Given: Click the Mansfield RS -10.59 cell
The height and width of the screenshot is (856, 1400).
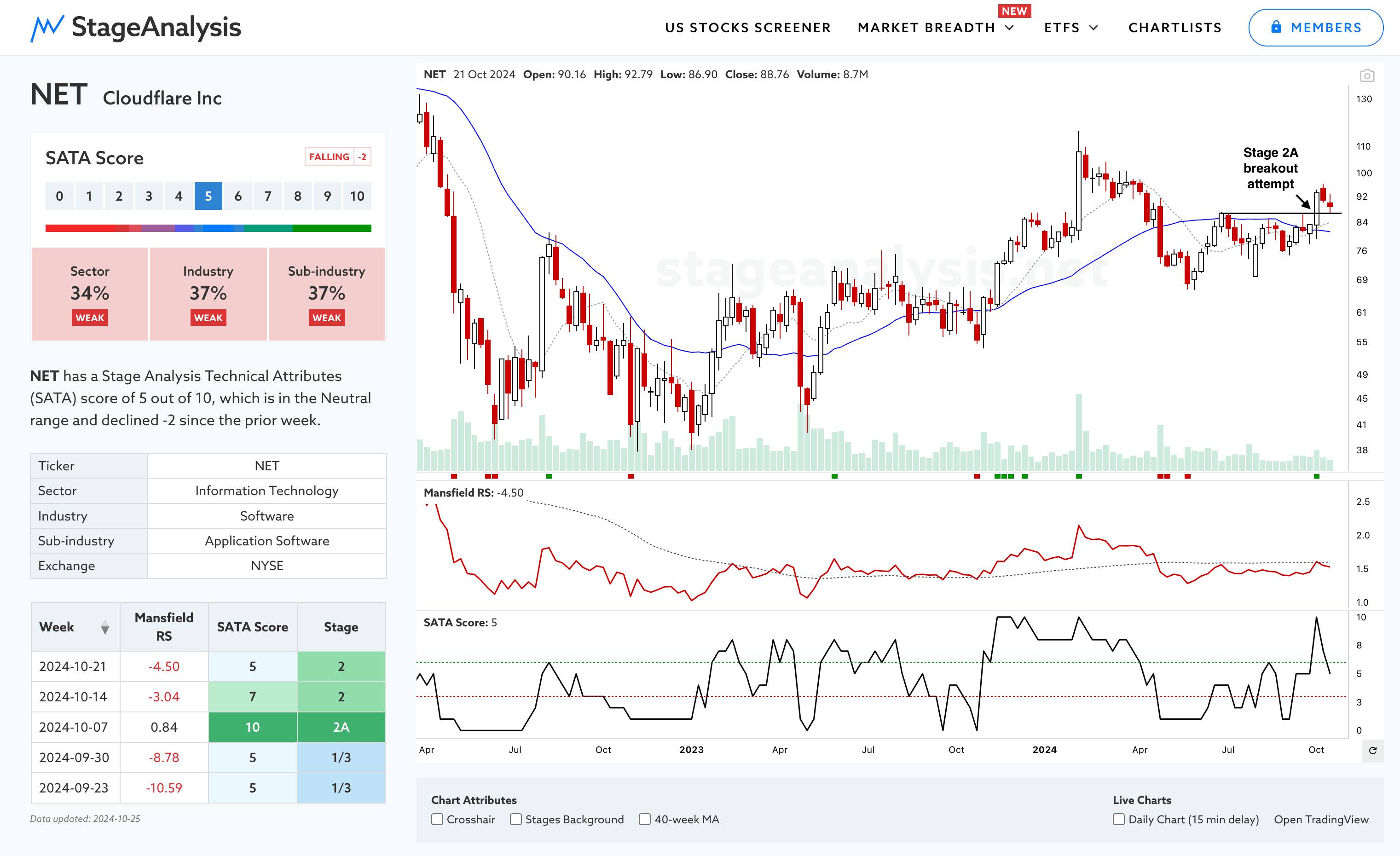Looking at the screenshot, I should [x=164, y=788].
